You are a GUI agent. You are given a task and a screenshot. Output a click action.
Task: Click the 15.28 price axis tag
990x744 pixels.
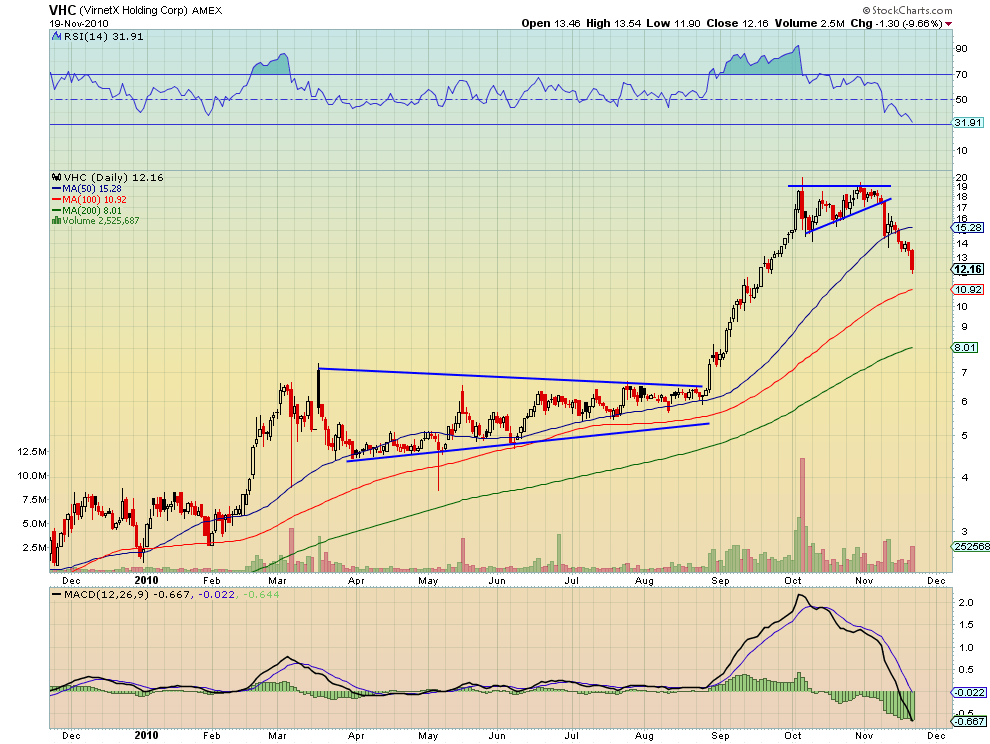click(x=968, y=227)
